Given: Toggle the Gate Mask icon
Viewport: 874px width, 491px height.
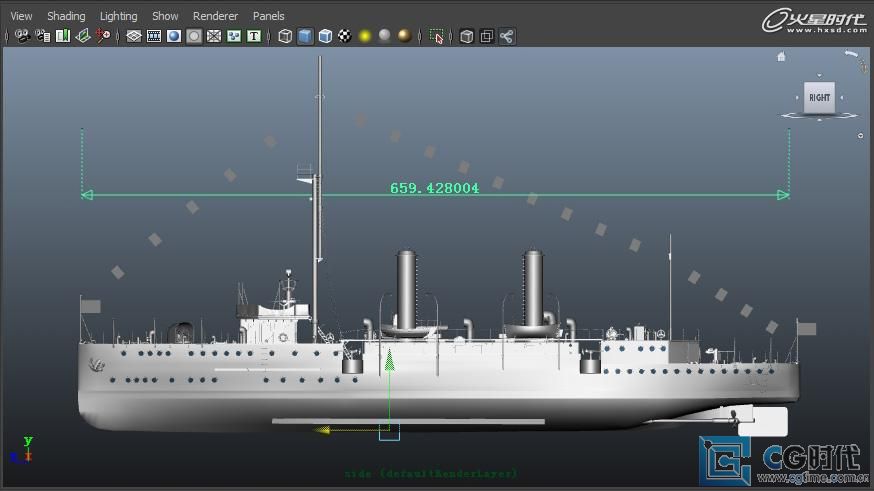Looking at the screenshot, I should point(194,36).
